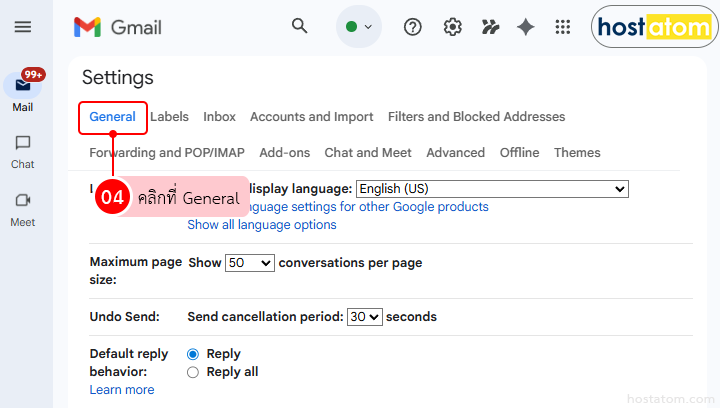Switch to the Advanced tab
The width and height of the screenshot is (720, 408).
tap(456, 153)
